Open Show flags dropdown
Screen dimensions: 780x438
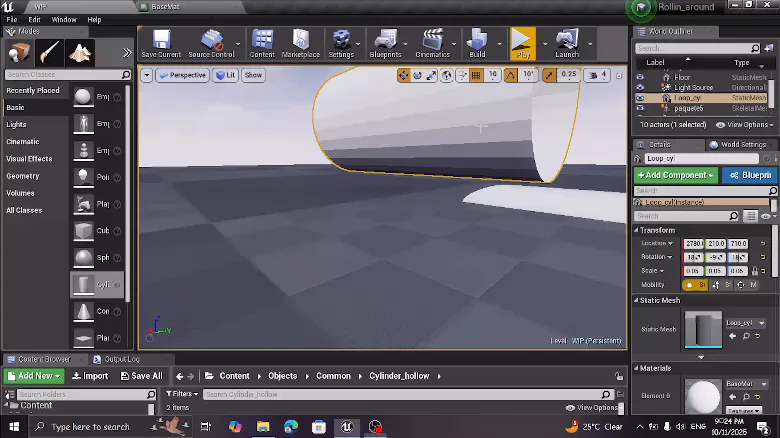tap(253, 75)
